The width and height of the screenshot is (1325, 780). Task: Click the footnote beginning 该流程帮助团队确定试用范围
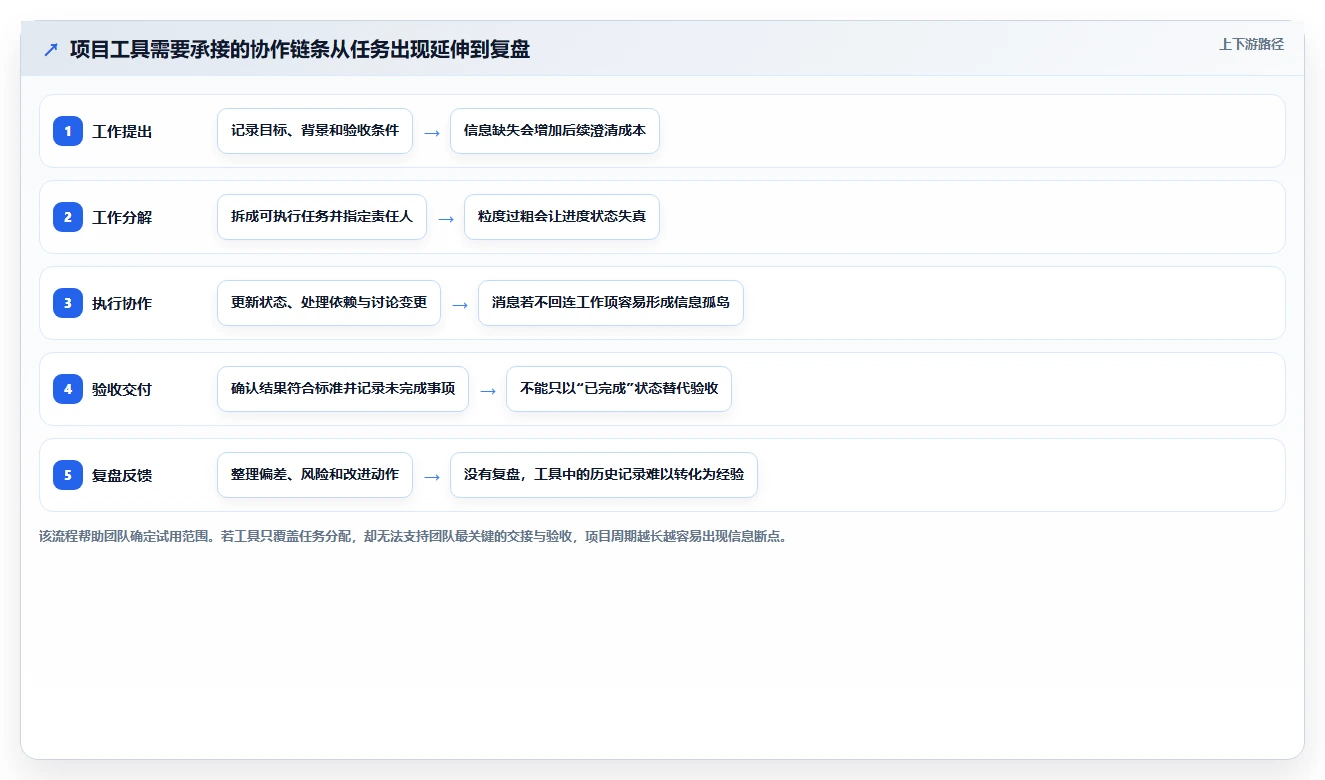tap(413, 536)
